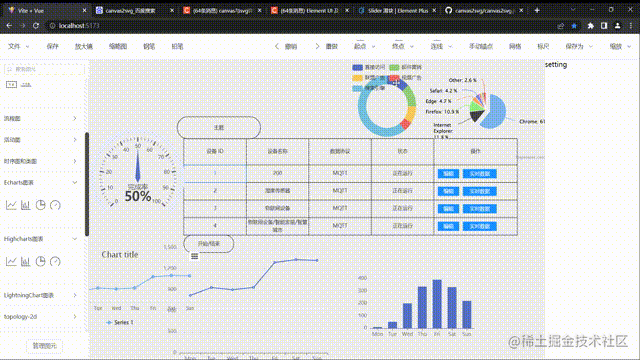
Task: Toggle 手动锚点 manual anchor in toolbar
Action: [481, 46]
